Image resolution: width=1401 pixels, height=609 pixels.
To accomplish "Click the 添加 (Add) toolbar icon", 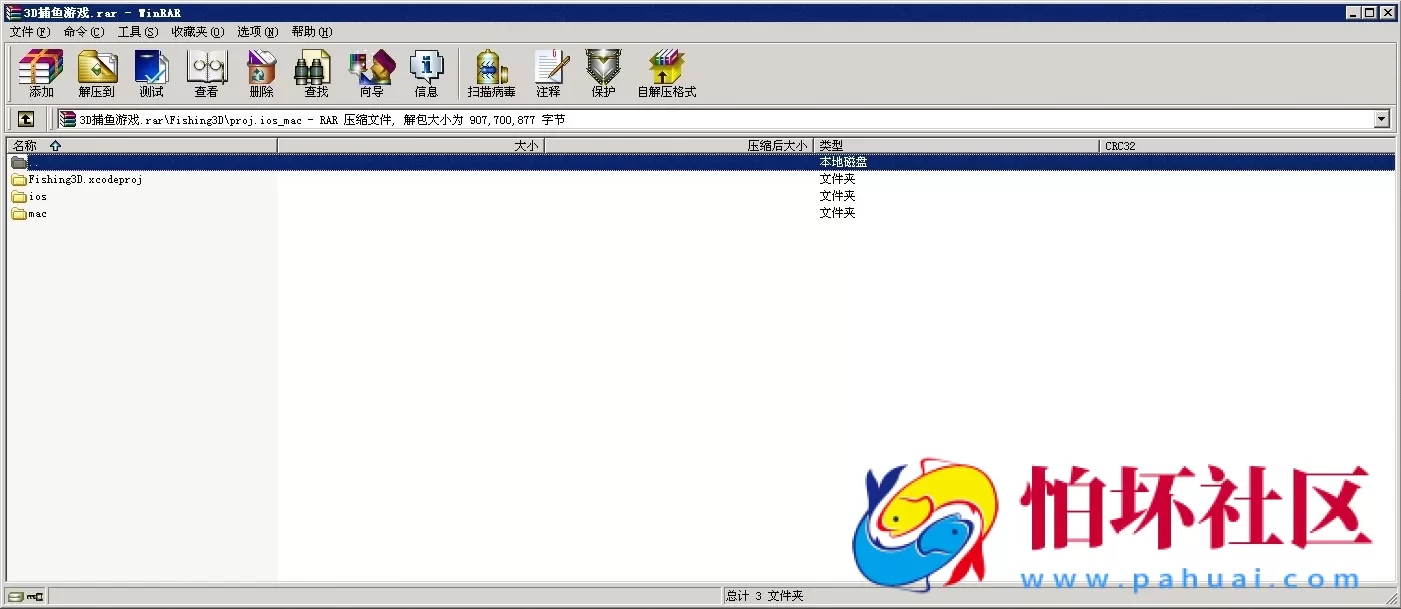I will click(40, 73).
